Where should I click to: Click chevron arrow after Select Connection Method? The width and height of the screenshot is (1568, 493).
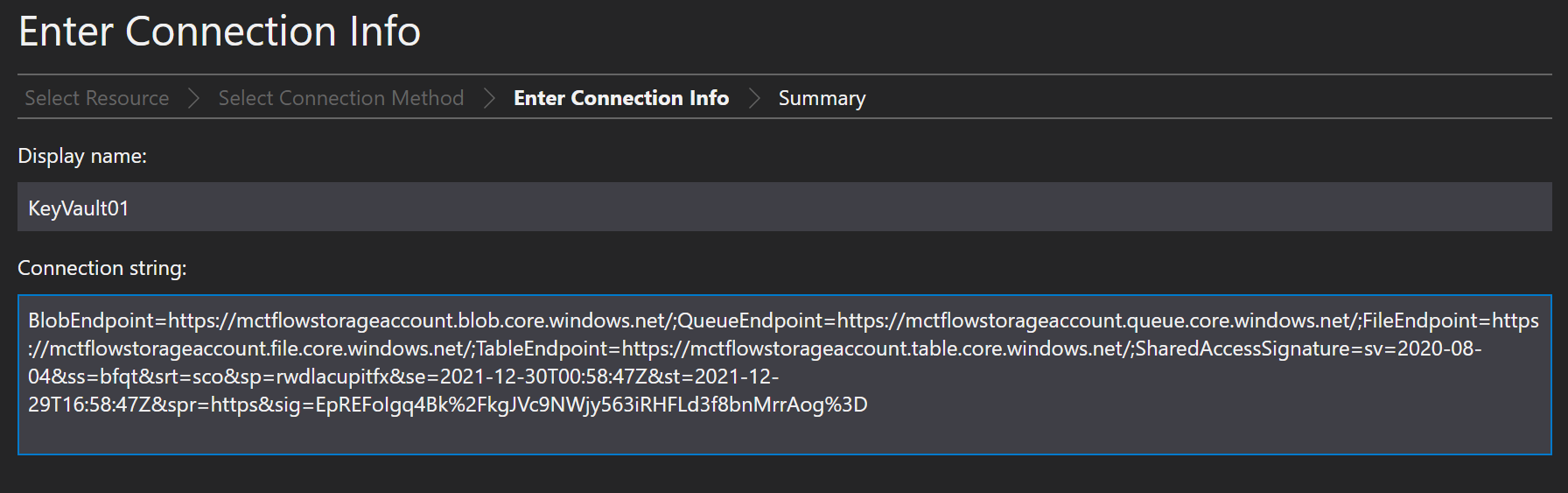coord(489,98)
